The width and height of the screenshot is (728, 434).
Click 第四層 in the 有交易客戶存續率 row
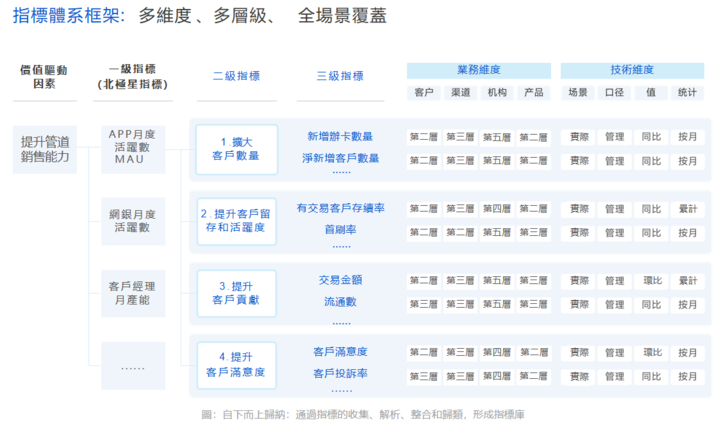pos(497,209)
